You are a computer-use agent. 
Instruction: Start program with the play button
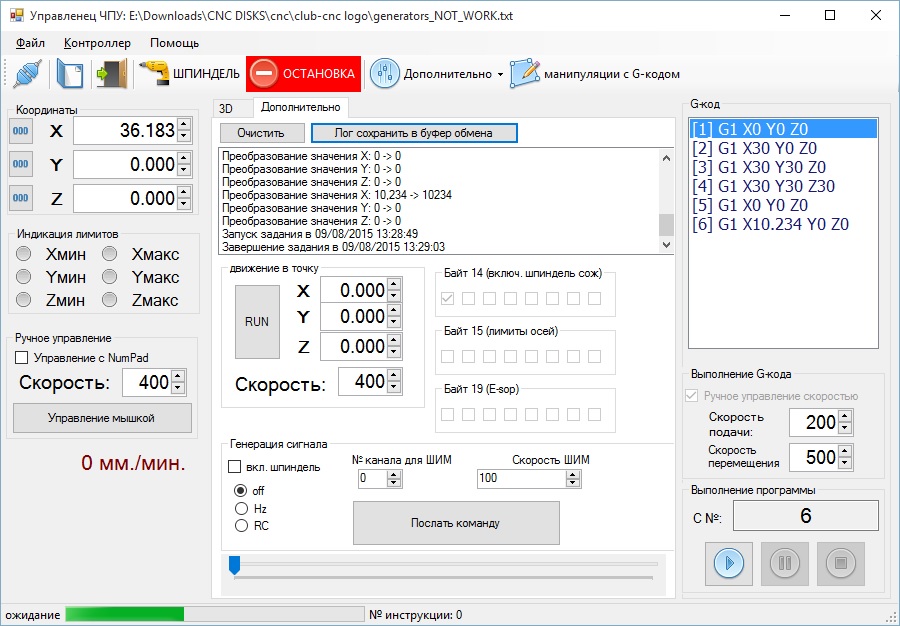pyautogui.click(x=729, y=563)
